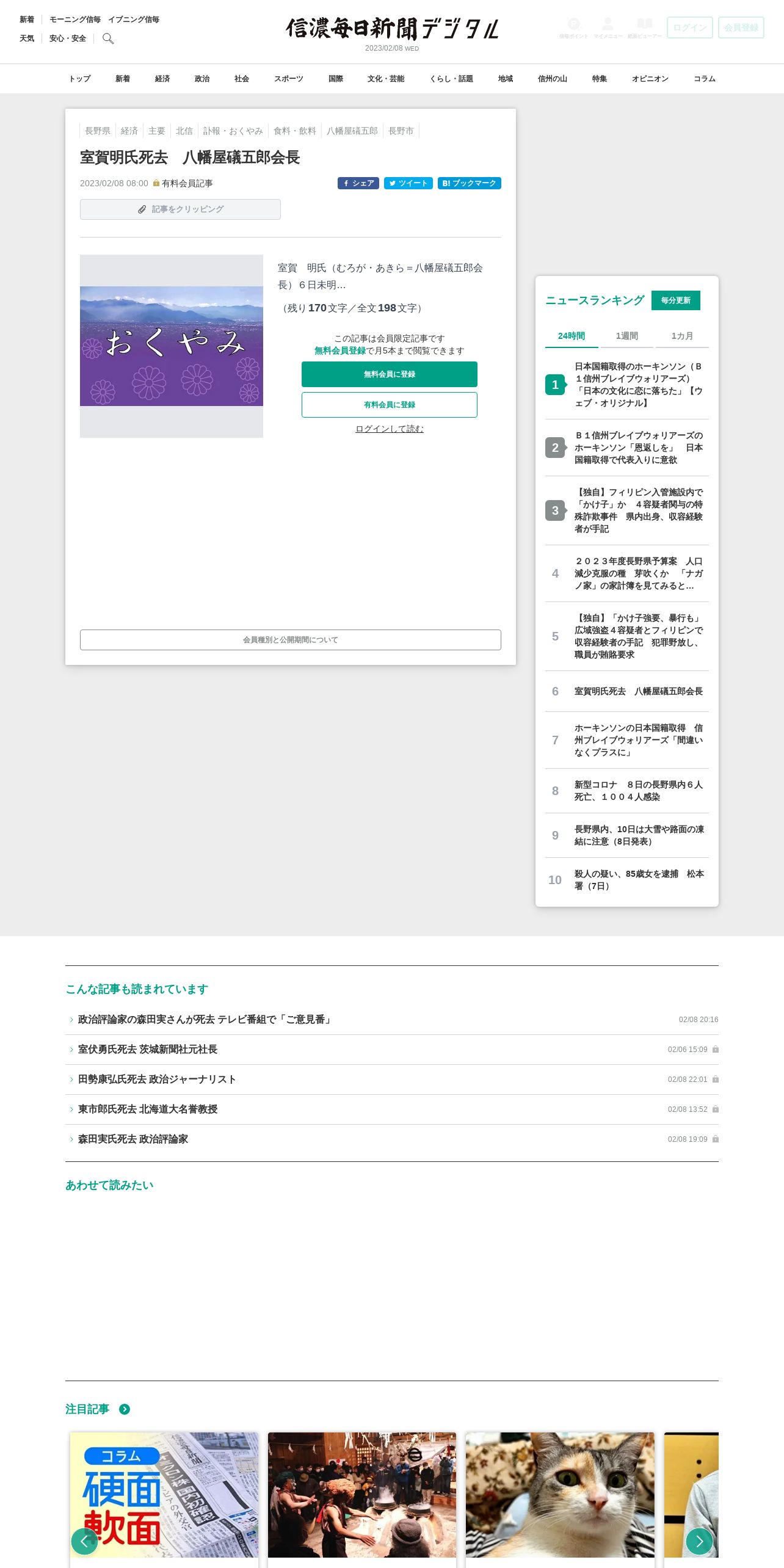
Task: Open the festival fire photo article
Action: pyautogui.click(x=362, y=1495)
